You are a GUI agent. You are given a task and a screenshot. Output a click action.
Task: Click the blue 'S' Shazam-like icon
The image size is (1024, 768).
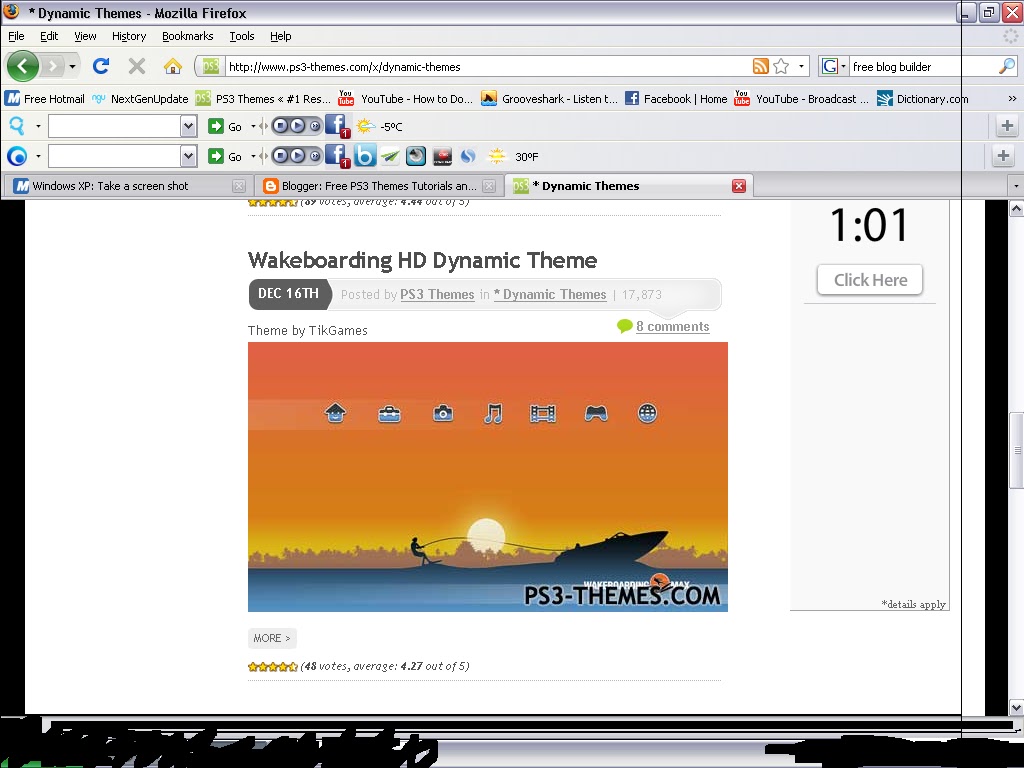468,156
